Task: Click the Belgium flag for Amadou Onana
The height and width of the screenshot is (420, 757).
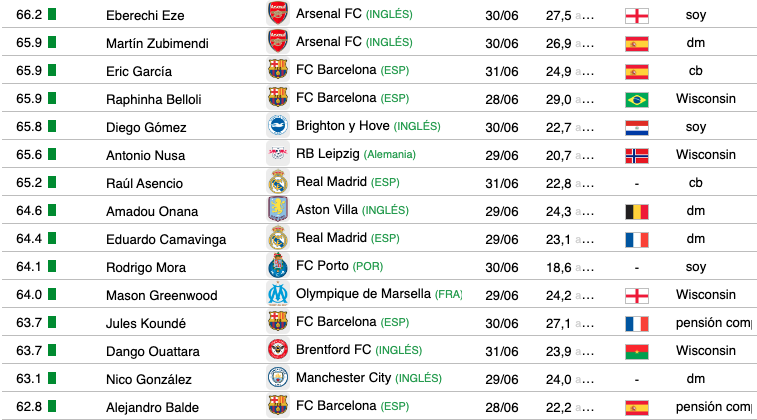Action: 636,211
